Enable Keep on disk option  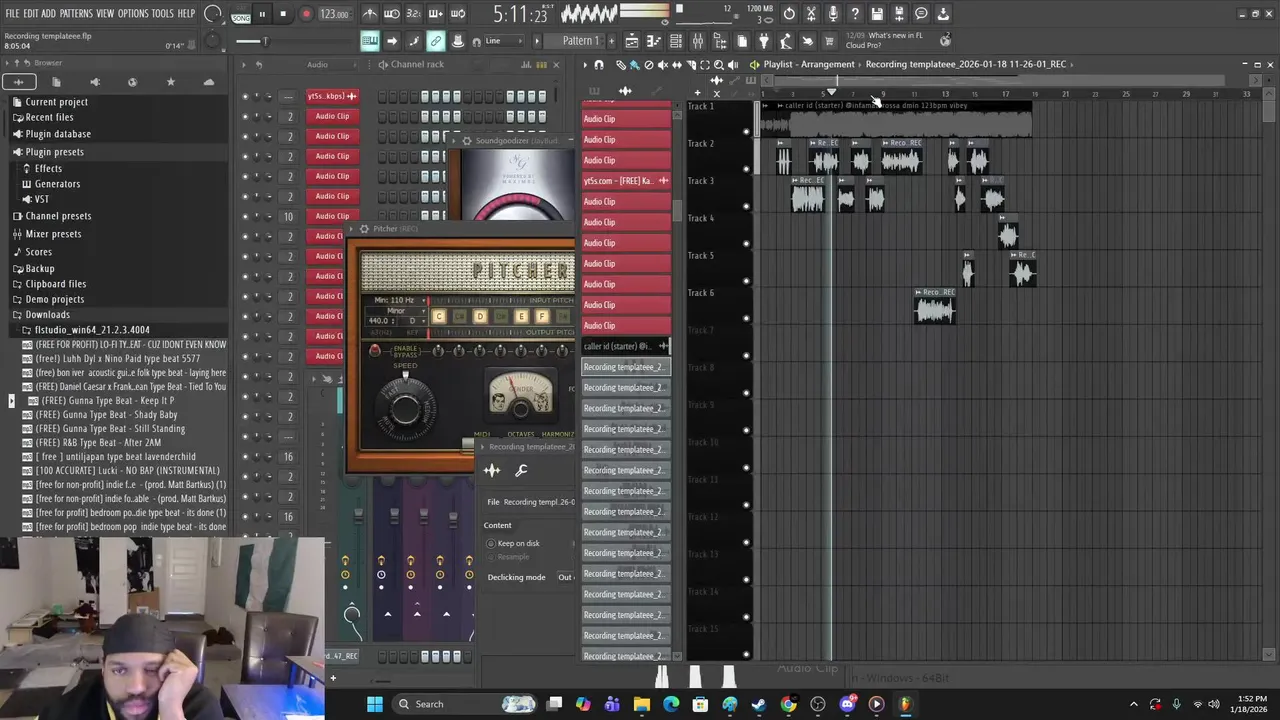[x=491, y=543]
